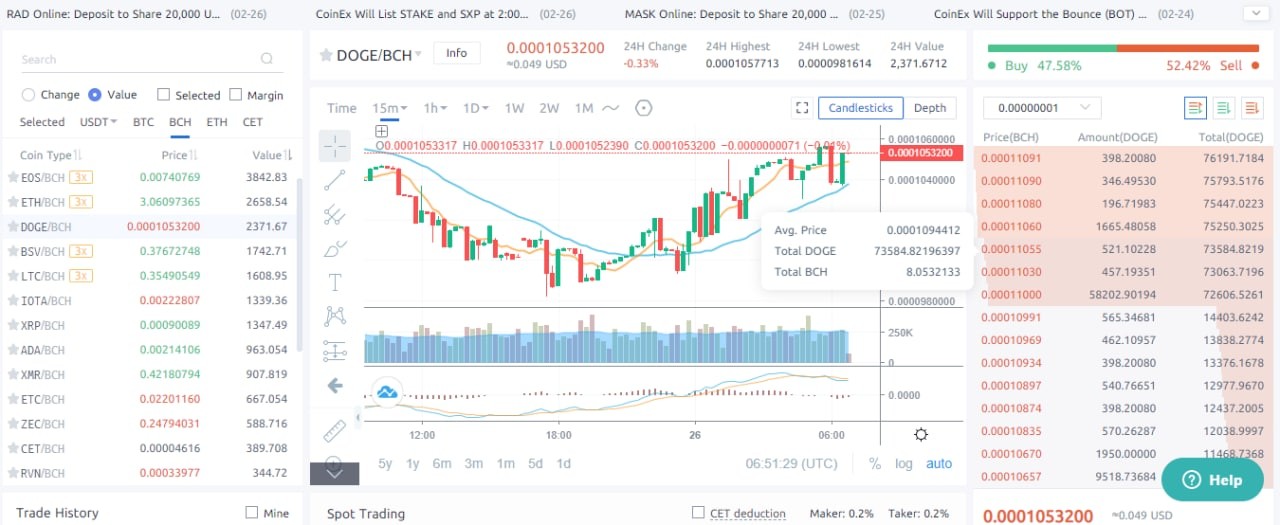Star the DOGE/BCH pair as favorite
The image size is (1280, 525).
tap(326, 55)
